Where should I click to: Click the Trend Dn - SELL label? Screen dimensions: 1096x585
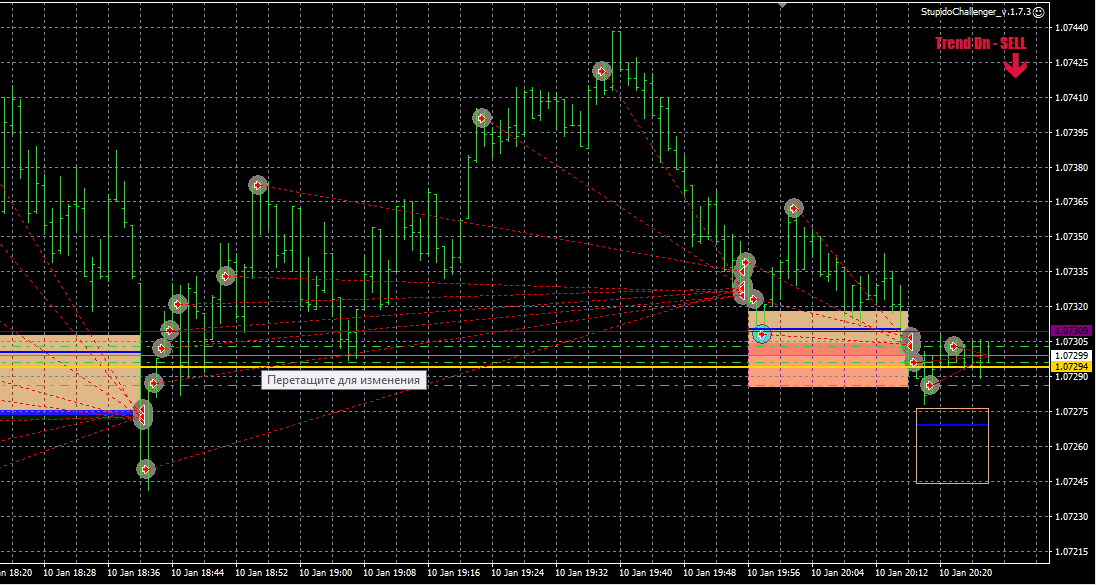pos(981,43)
